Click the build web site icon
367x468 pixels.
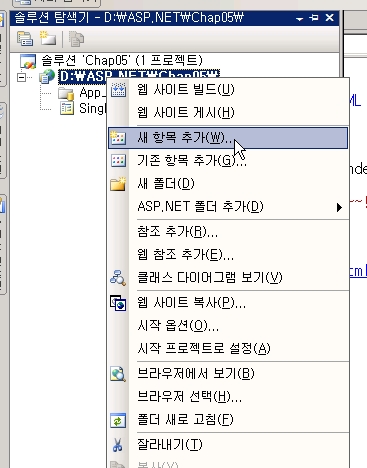tap(118, 90)
